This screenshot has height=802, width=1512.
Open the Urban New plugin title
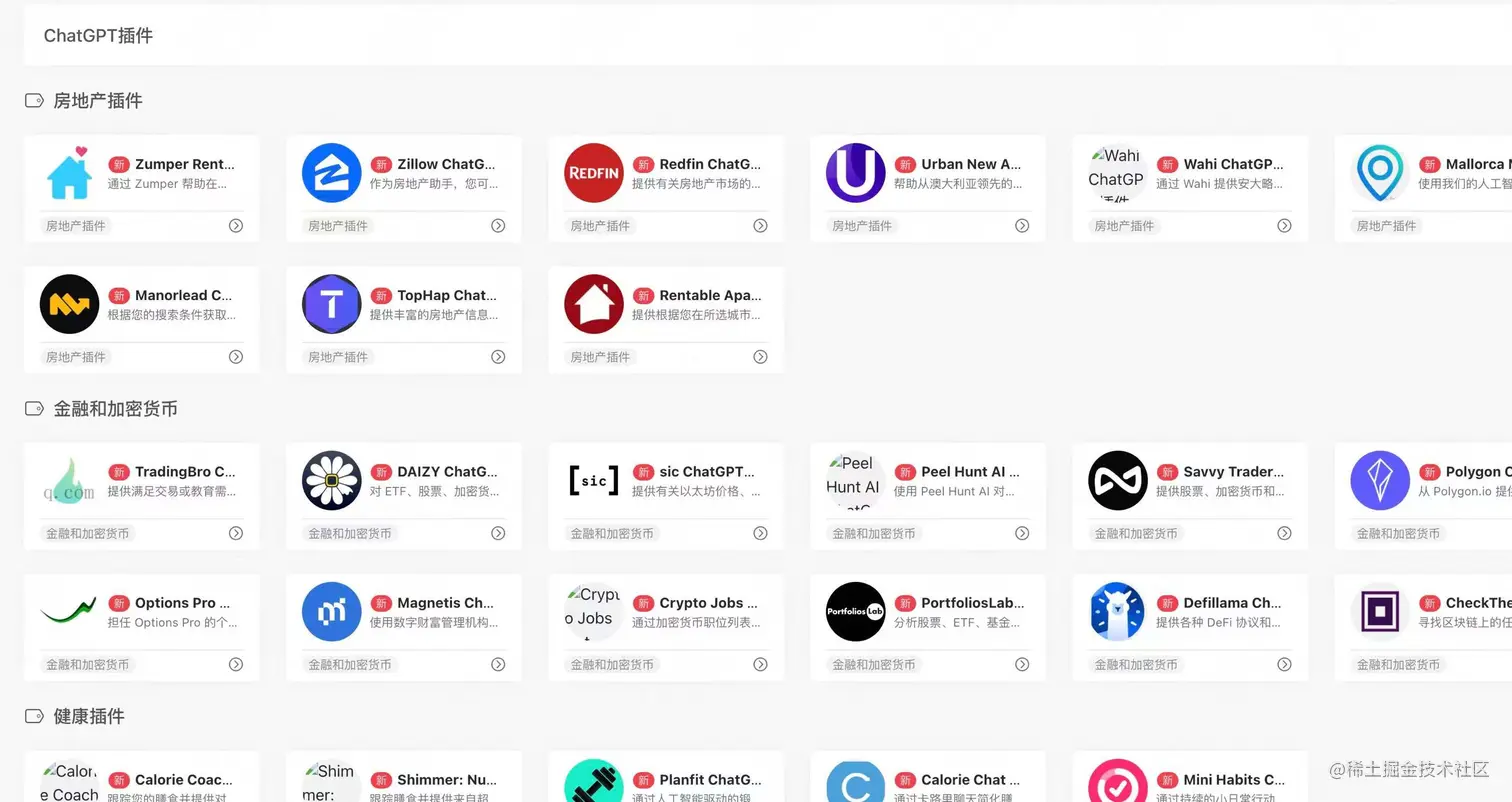tap(972, 164)
